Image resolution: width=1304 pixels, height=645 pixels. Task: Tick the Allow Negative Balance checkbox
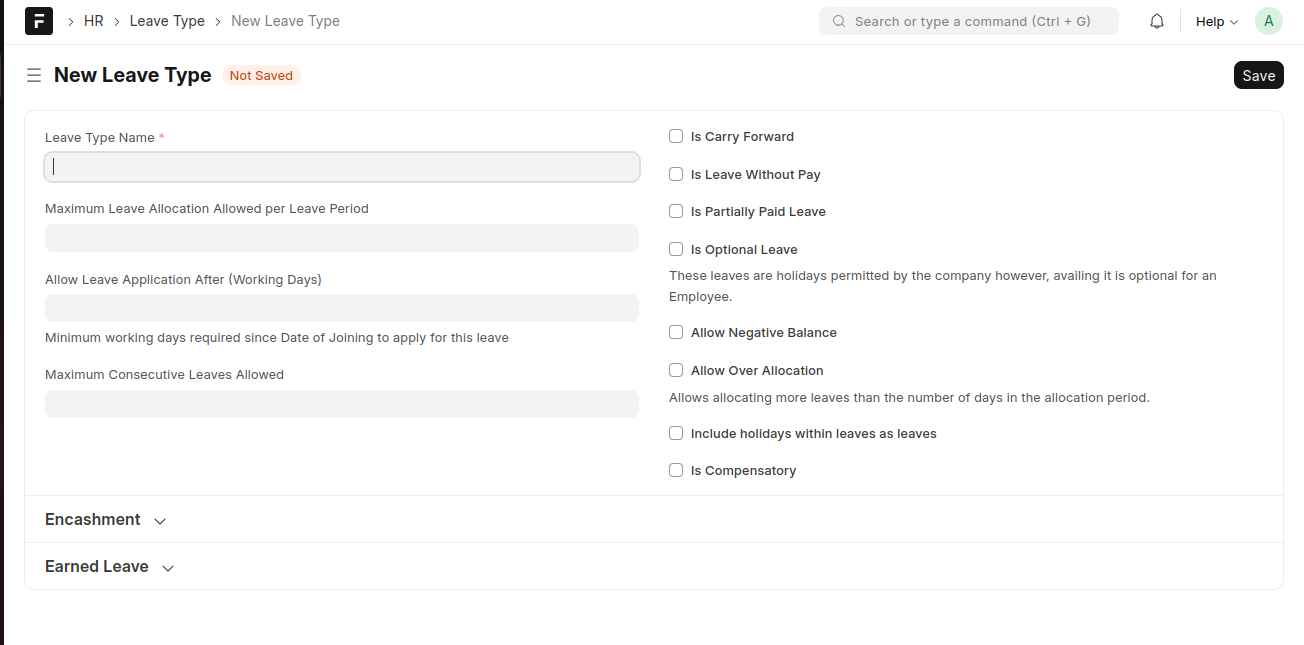tap(676, 332)
